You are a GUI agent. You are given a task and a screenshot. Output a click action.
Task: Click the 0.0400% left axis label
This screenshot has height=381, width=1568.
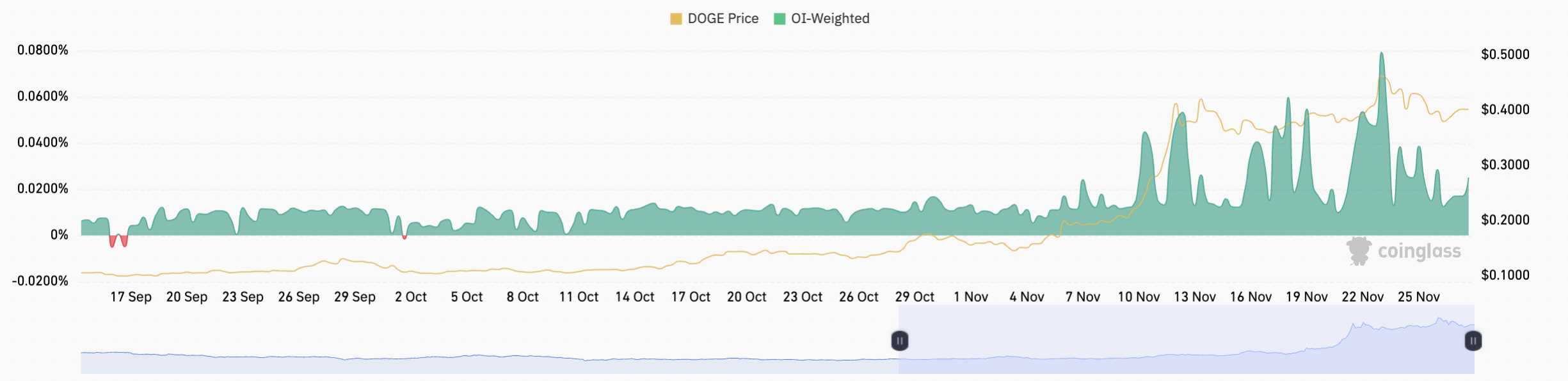point(43,142)
